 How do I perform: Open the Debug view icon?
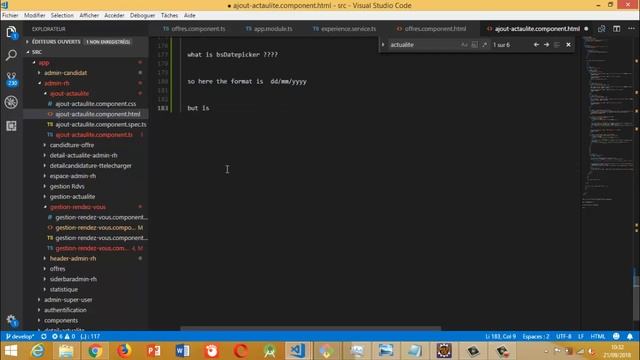[11, 102]
